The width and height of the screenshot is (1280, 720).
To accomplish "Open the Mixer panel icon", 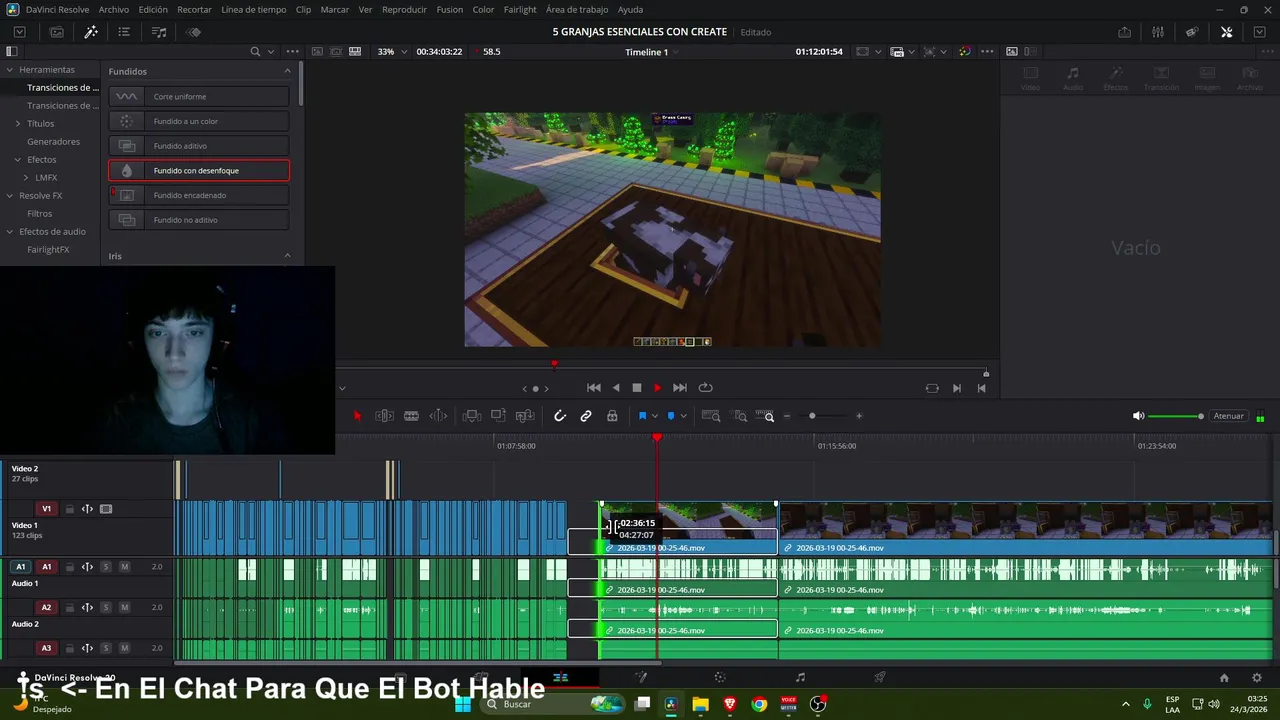I will (1158, 32).
